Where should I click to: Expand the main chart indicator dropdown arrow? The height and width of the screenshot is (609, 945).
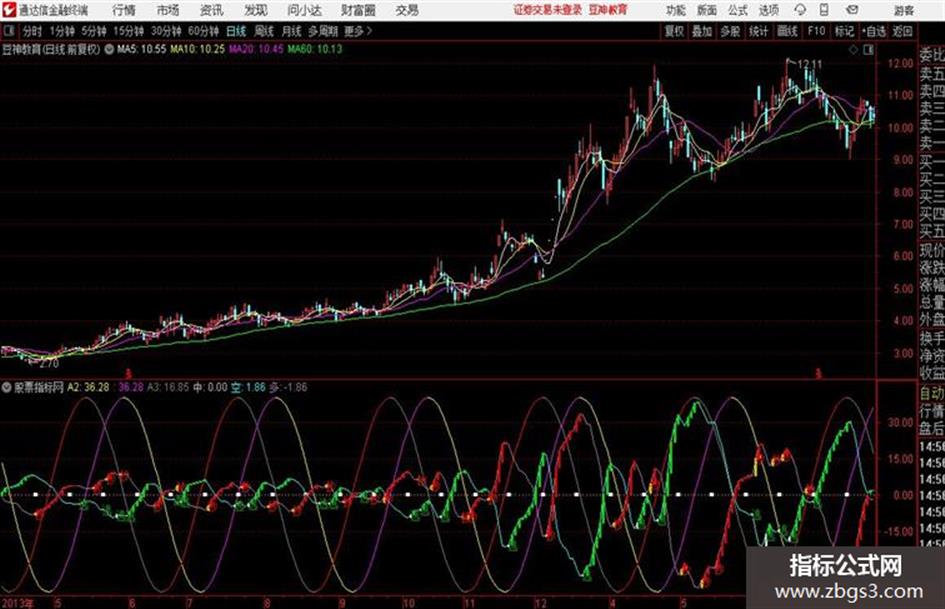point(109,49)
